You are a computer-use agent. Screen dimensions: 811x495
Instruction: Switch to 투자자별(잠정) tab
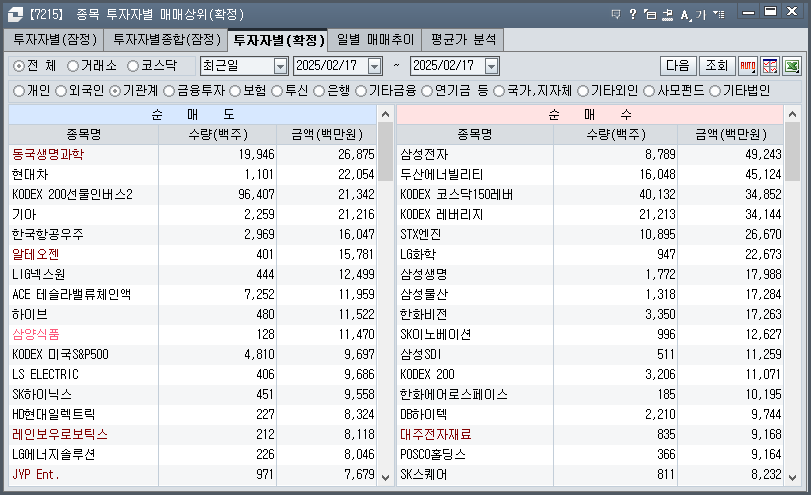[54, 40]
